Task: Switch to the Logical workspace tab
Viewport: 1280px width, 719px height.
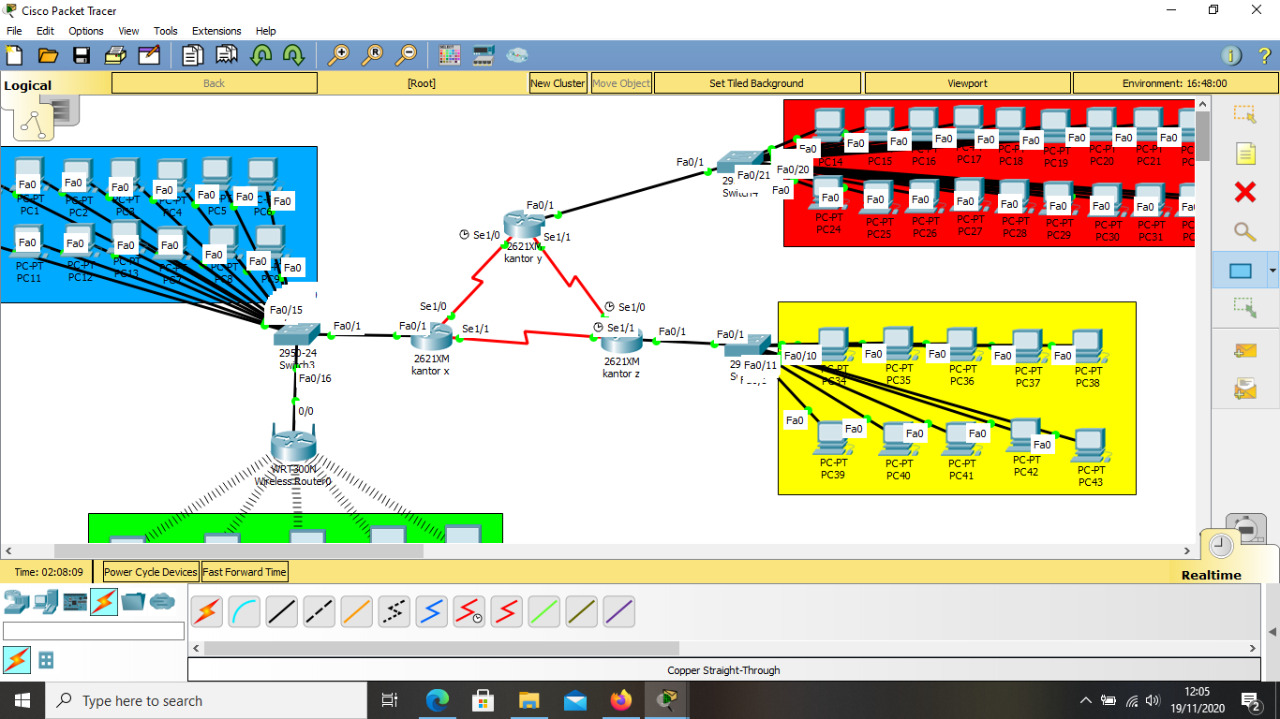Action: tap(28, 85)
